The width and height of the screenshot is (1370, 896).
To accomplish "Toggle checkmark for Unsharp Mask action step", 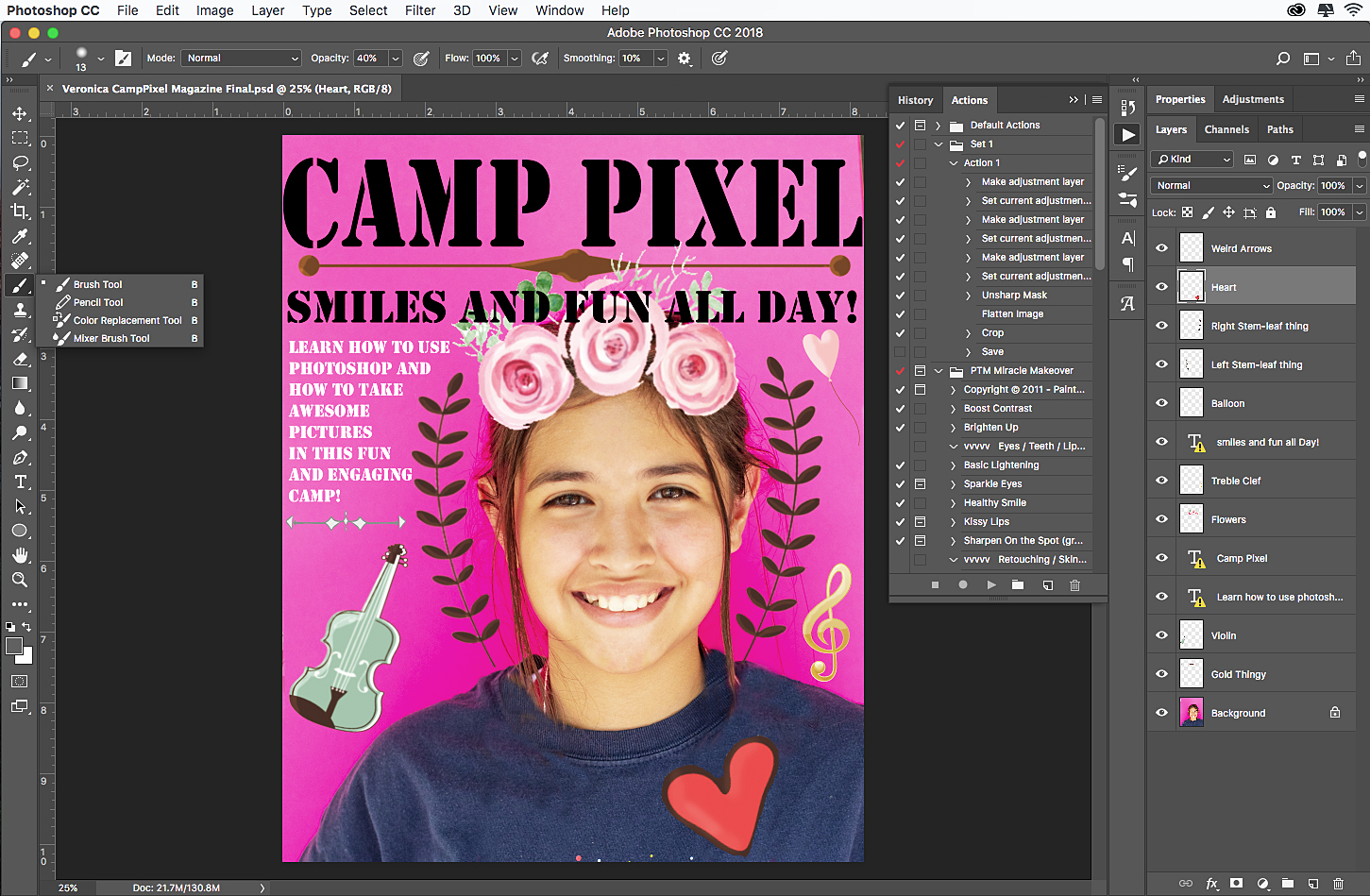I will [901, 296].
